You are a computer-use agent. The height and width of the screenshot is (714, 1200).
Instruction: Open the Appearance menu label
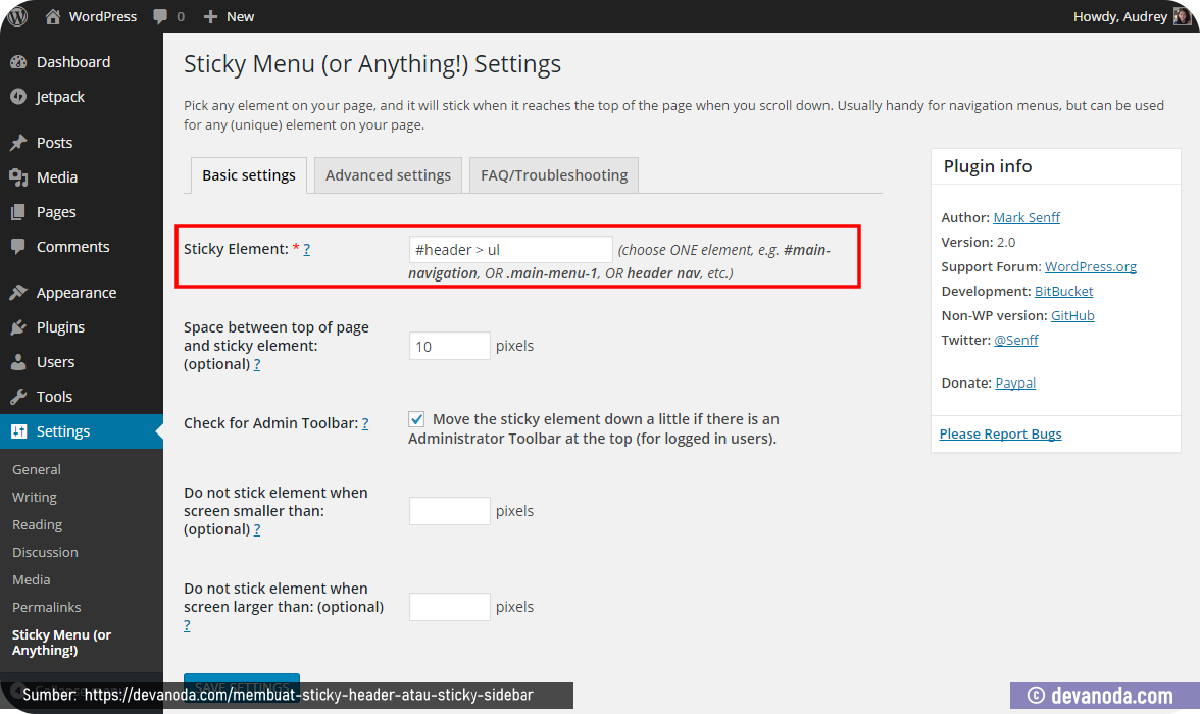click(x=77, y=293)
